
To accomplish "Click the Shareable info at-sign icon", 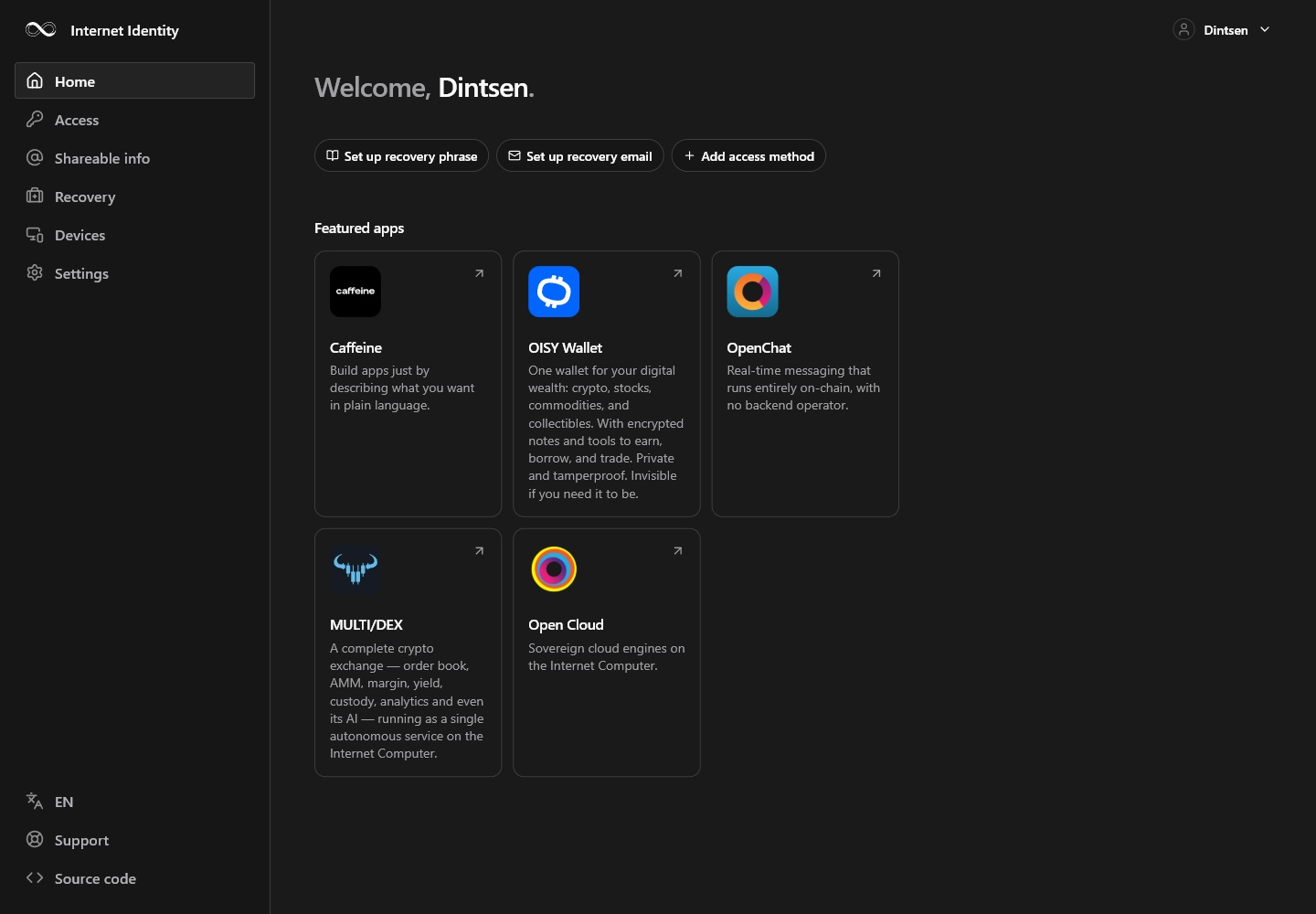I will [x=35, y=157].
